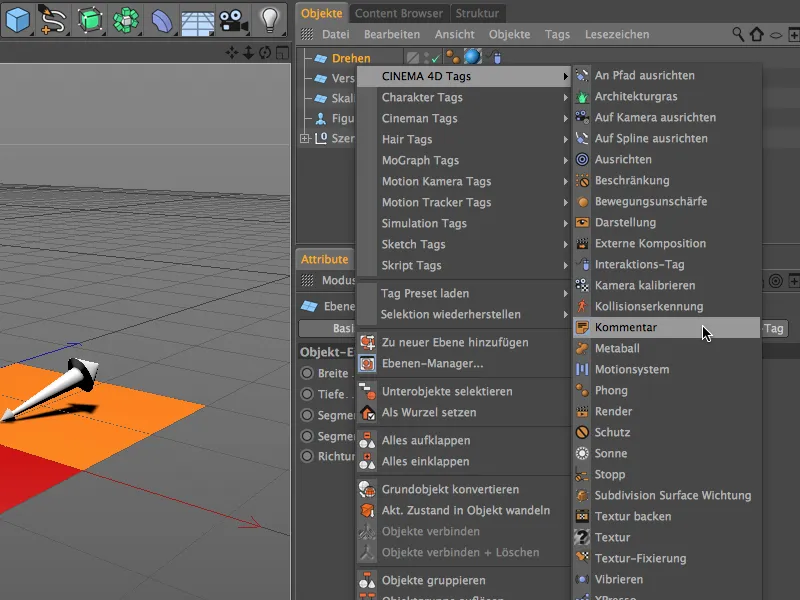This screenshot has width=800, height=600.
Task: Open the green array generator icon
Action: [x=126, y=20]
